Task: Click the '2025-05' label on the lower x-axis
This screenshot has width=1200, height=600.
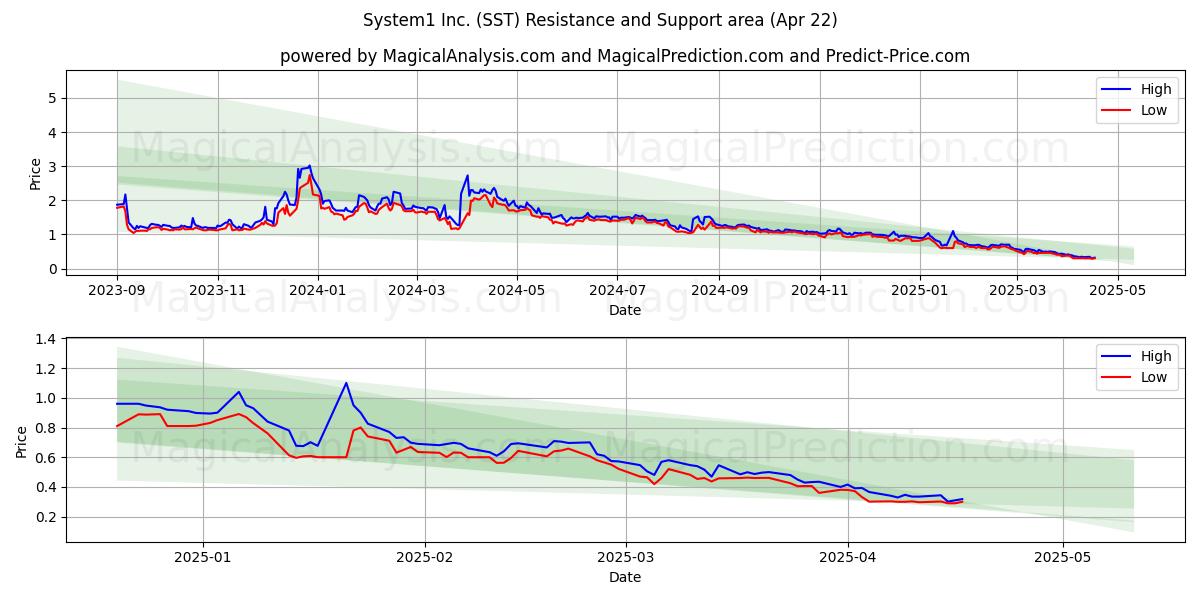Action: click(1063, 557)
